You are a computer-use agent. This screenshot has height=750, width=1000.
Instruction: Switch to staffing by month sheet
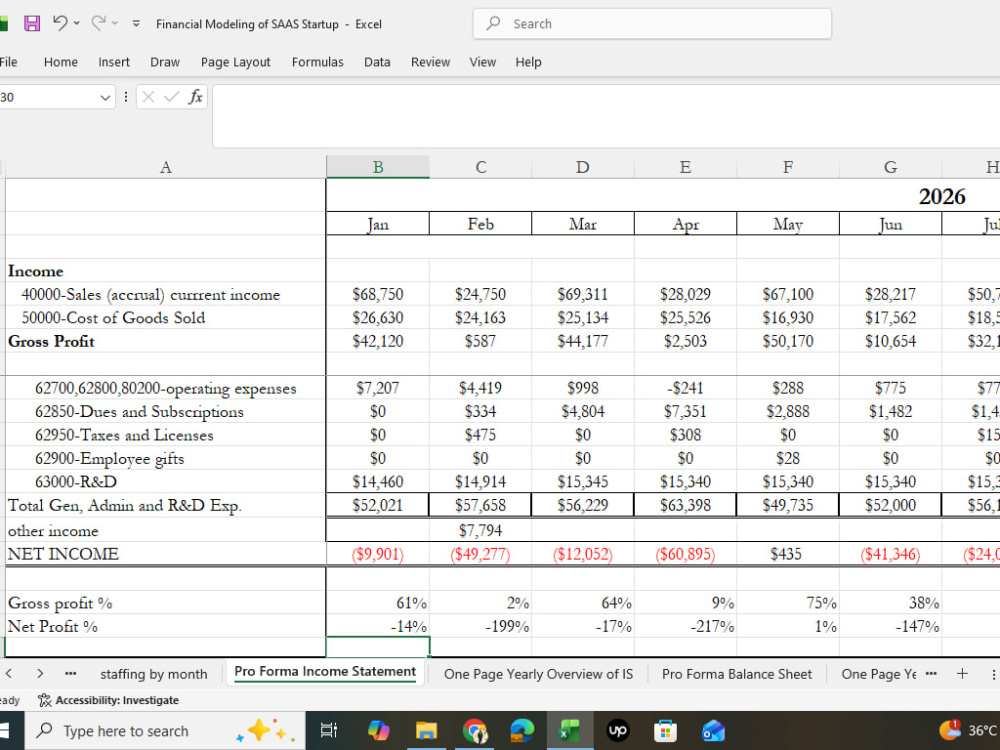(153, 674)
